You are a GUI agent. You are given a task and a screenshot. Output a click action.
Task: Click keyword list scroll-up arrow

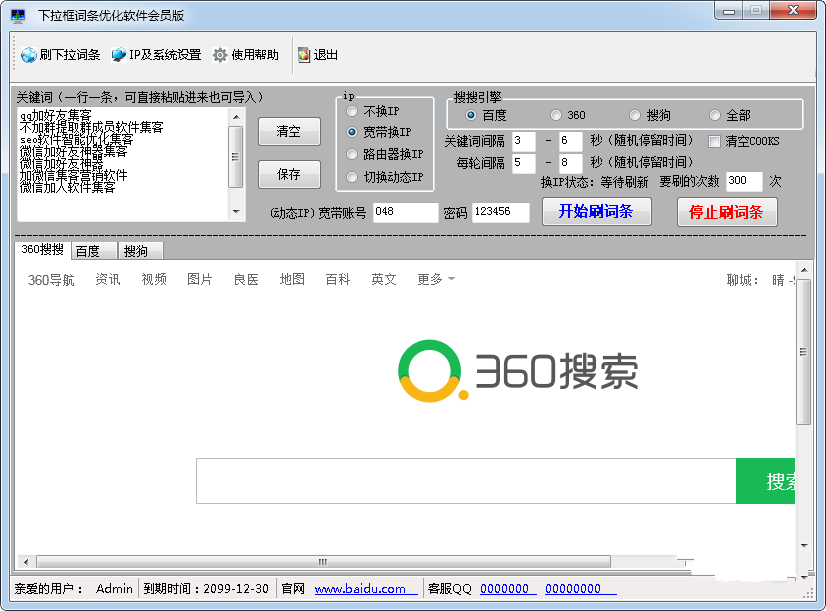click(236, 116)
